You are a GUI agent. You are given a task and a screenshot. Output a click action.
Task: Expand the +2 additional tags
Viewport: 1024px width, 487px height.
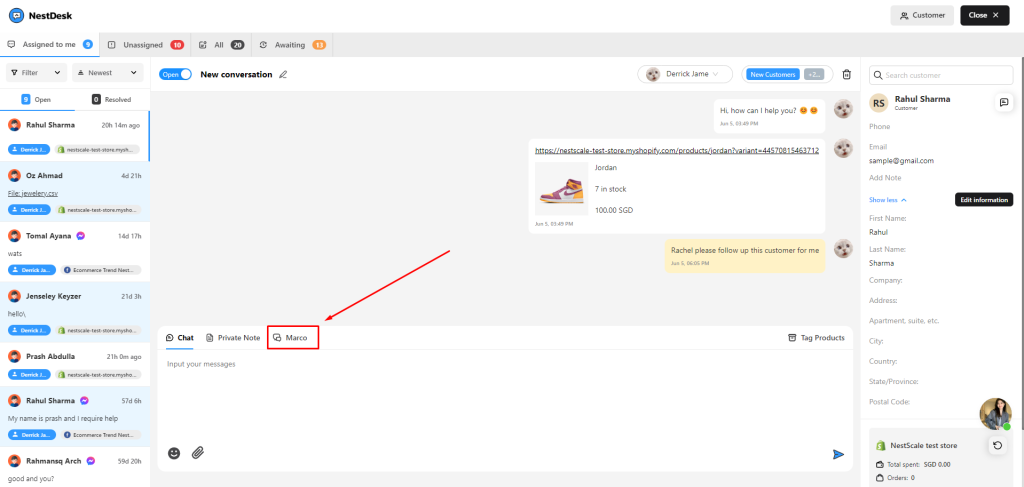click(814, 74)
